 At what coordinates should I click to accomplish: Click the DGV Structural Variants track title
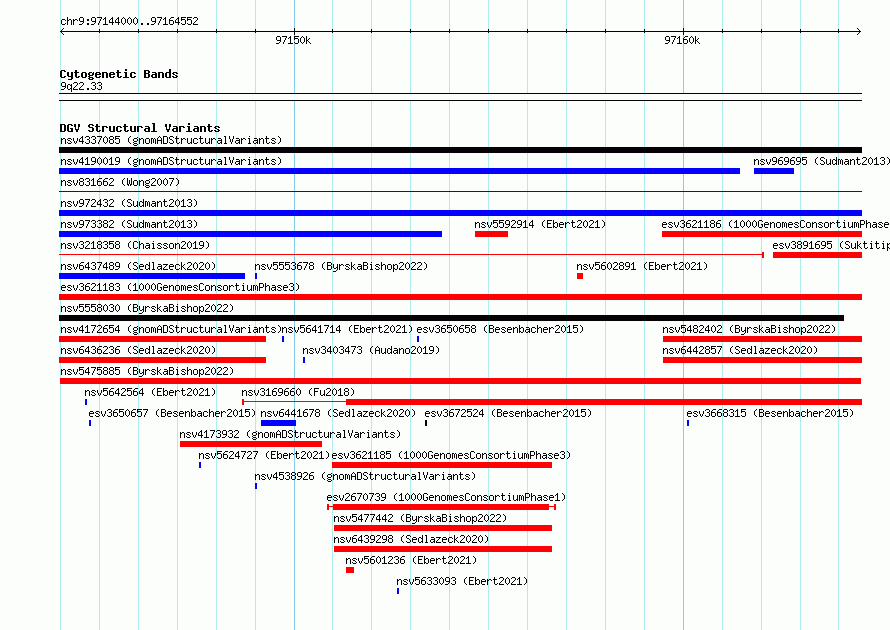tap(140, 128)
